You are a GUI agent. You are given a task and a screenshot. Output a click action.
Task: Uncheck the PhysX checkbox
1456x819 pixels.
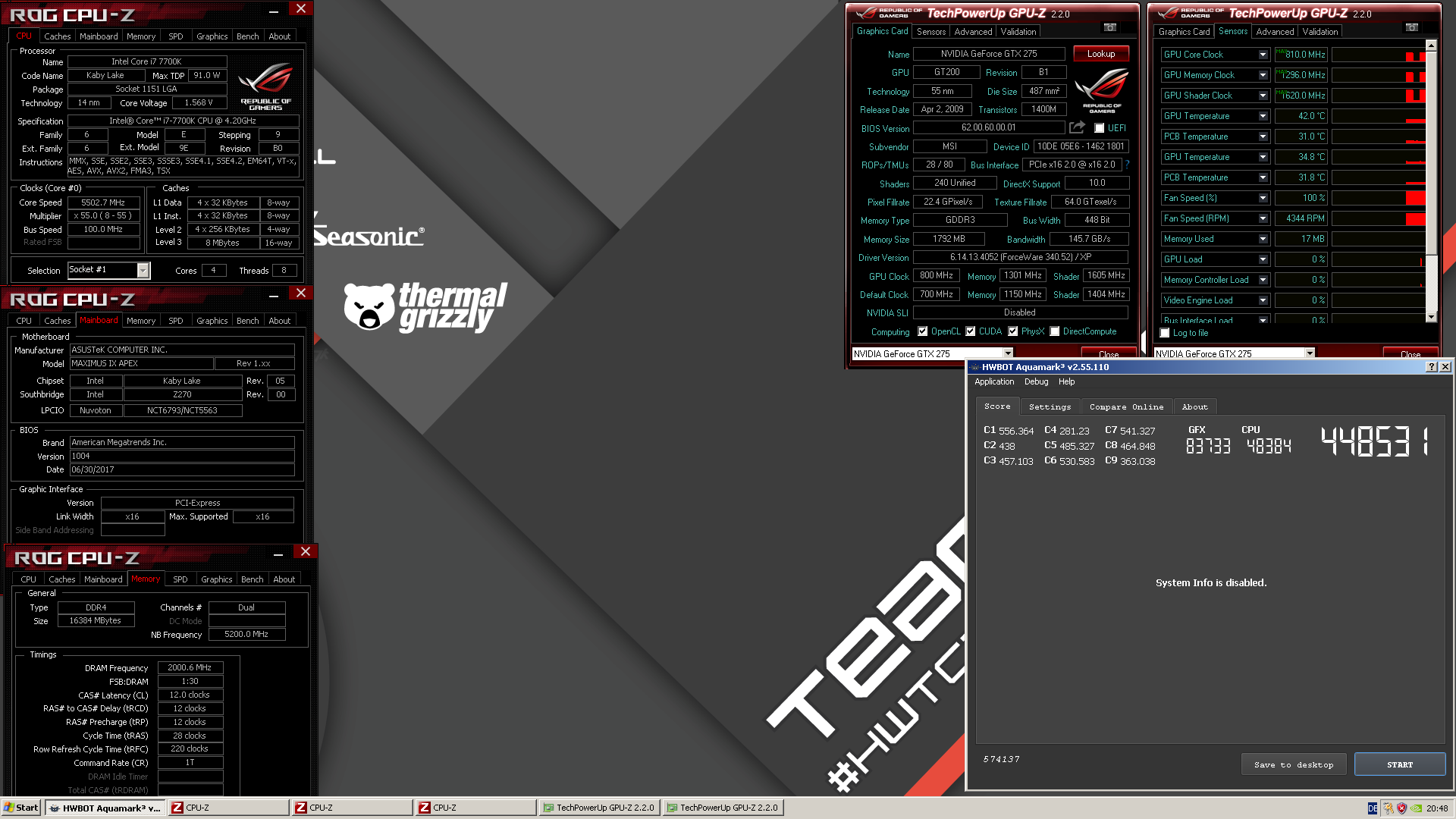pyautogui.click(x=1013, y=331)
